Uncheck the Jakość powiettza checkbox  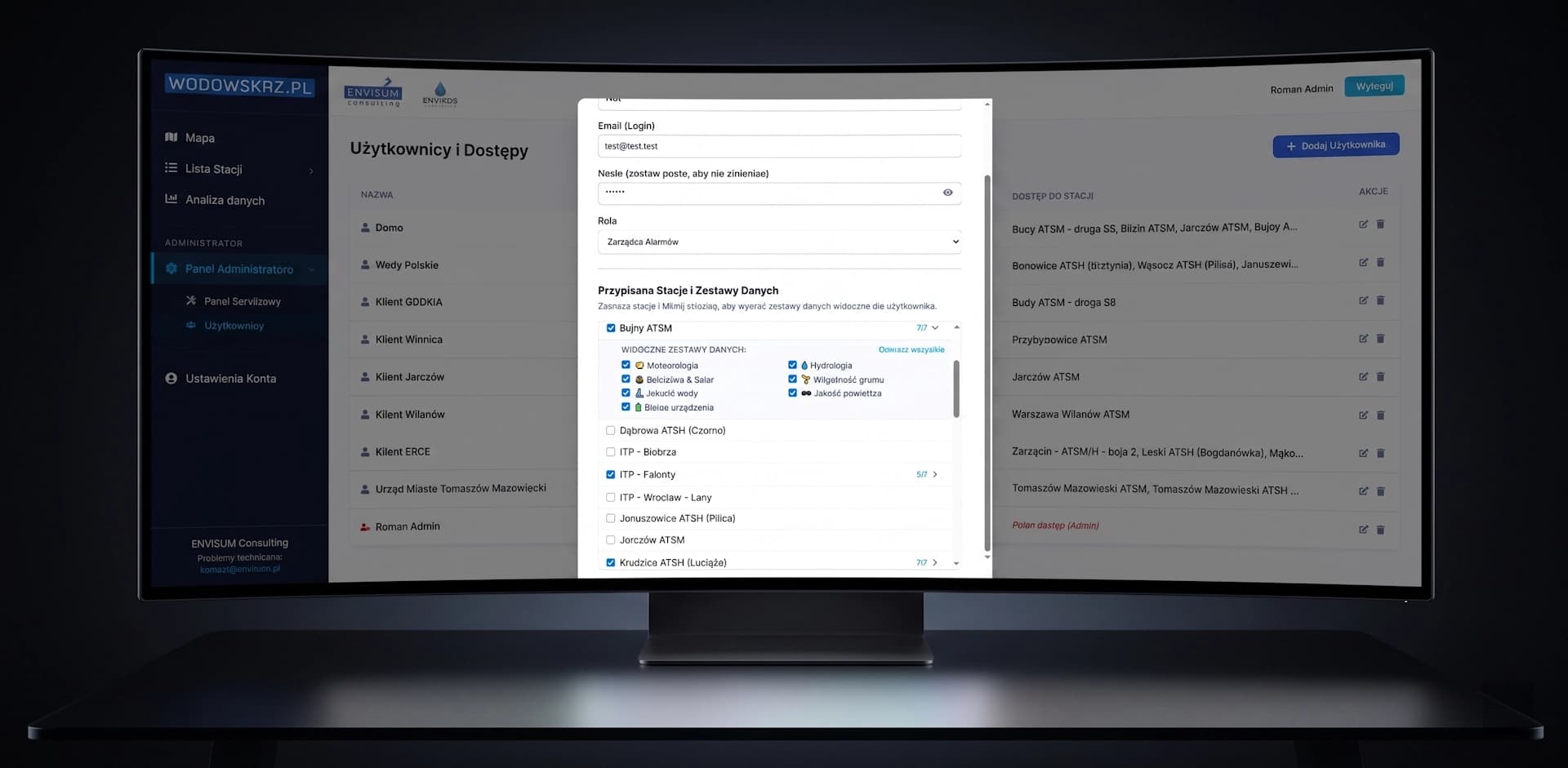792,393
